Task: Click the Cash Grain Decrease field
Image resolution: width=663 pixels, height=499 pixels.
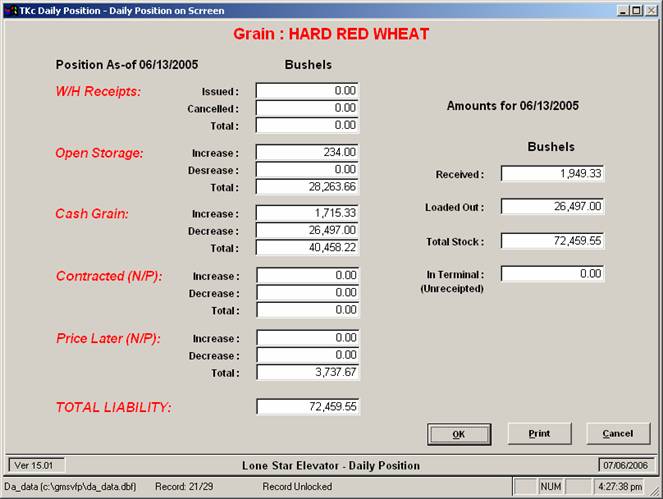Action: (x=307, y=231)
